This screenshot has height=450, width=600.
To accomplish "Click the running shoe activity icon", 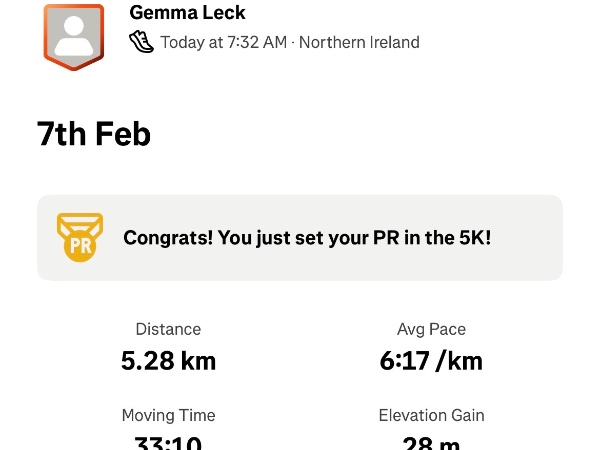I will 141,42.
